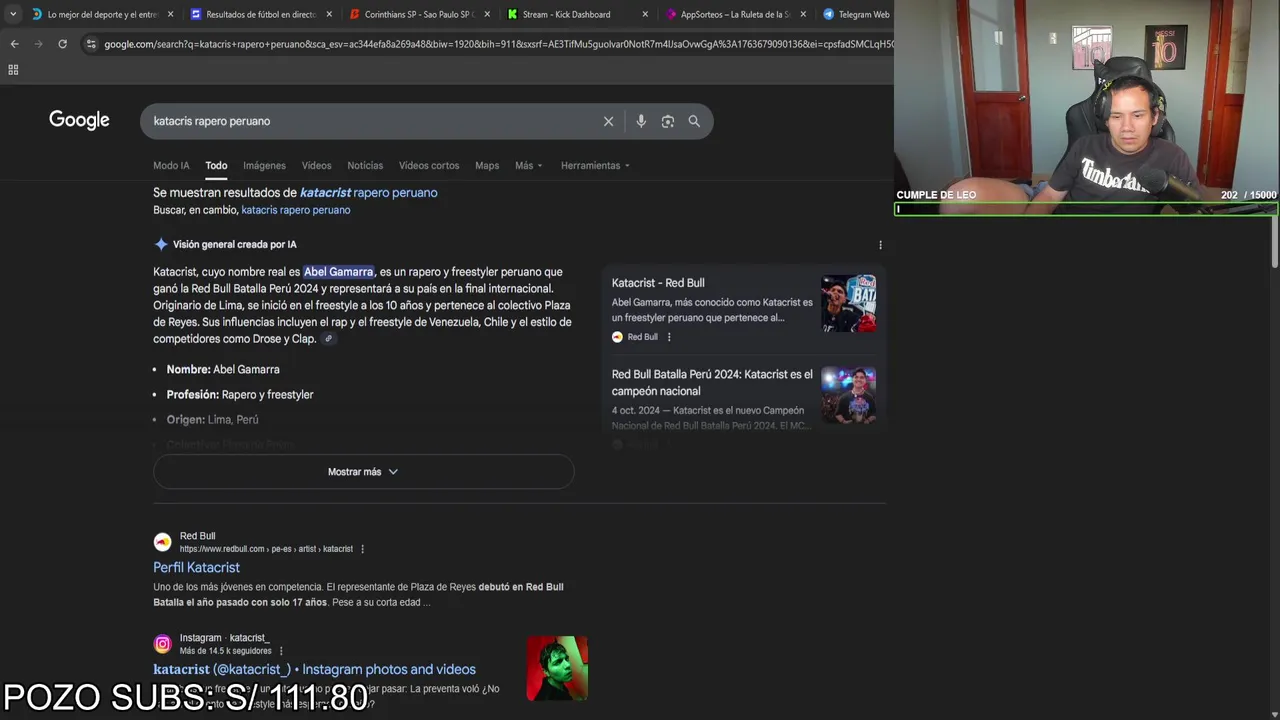Screen dimensions: 1280x720
Task: Click the right panel vertical scrollbar
Action: [1275, 240]
